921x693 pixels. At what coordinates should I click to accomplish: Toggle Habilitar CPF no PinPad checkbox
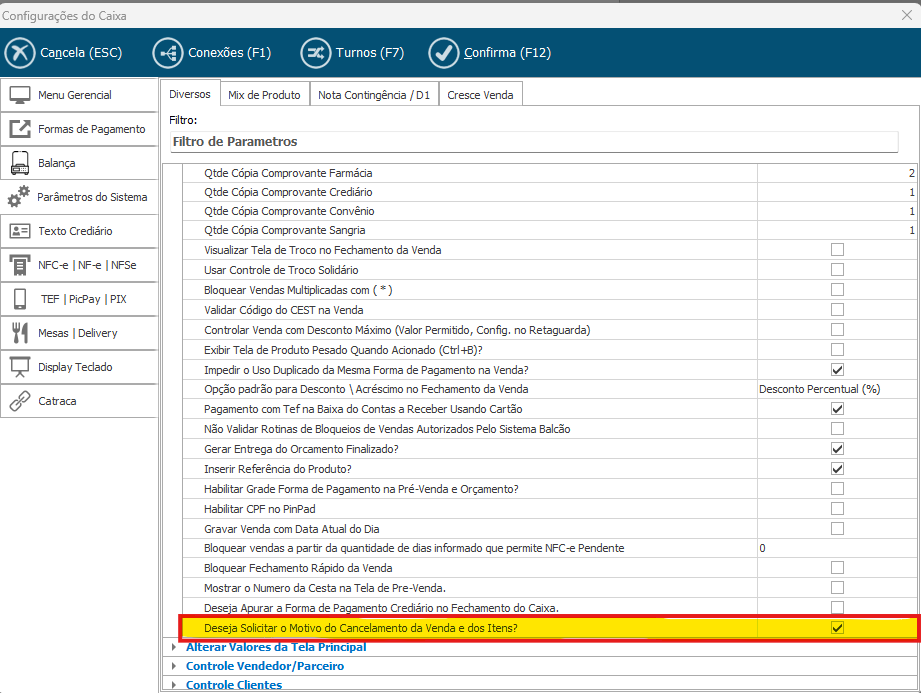click(837, 509)
